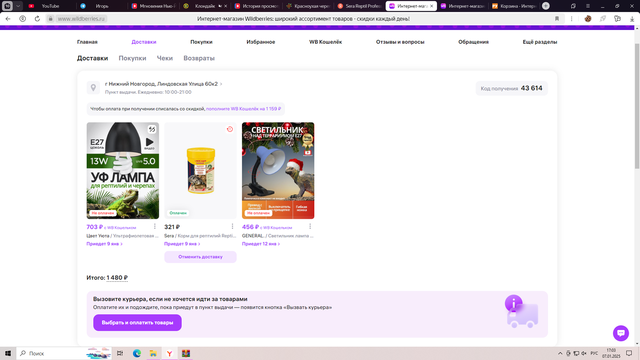The image size is (640, 360).
Task: Open the 3-dot menu of the 321 ₽ Sera feed
Action: pos(232,227)
